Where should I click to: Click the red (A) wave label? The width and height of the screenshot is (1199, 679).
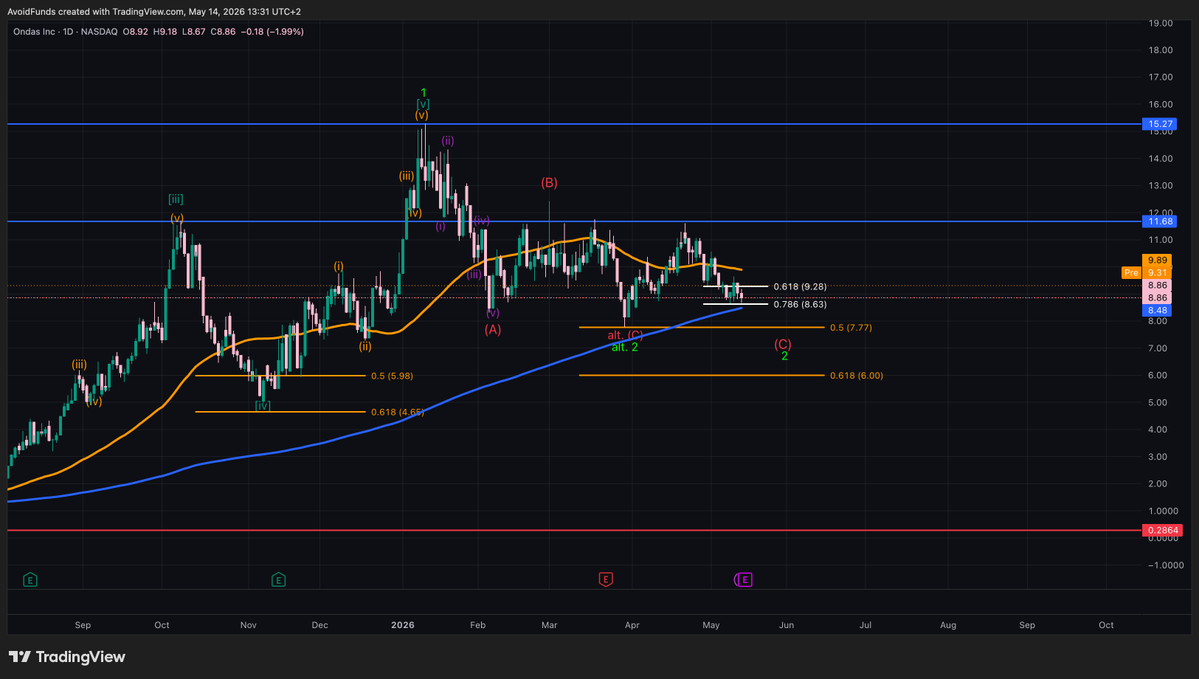click(x=492, y=330)
